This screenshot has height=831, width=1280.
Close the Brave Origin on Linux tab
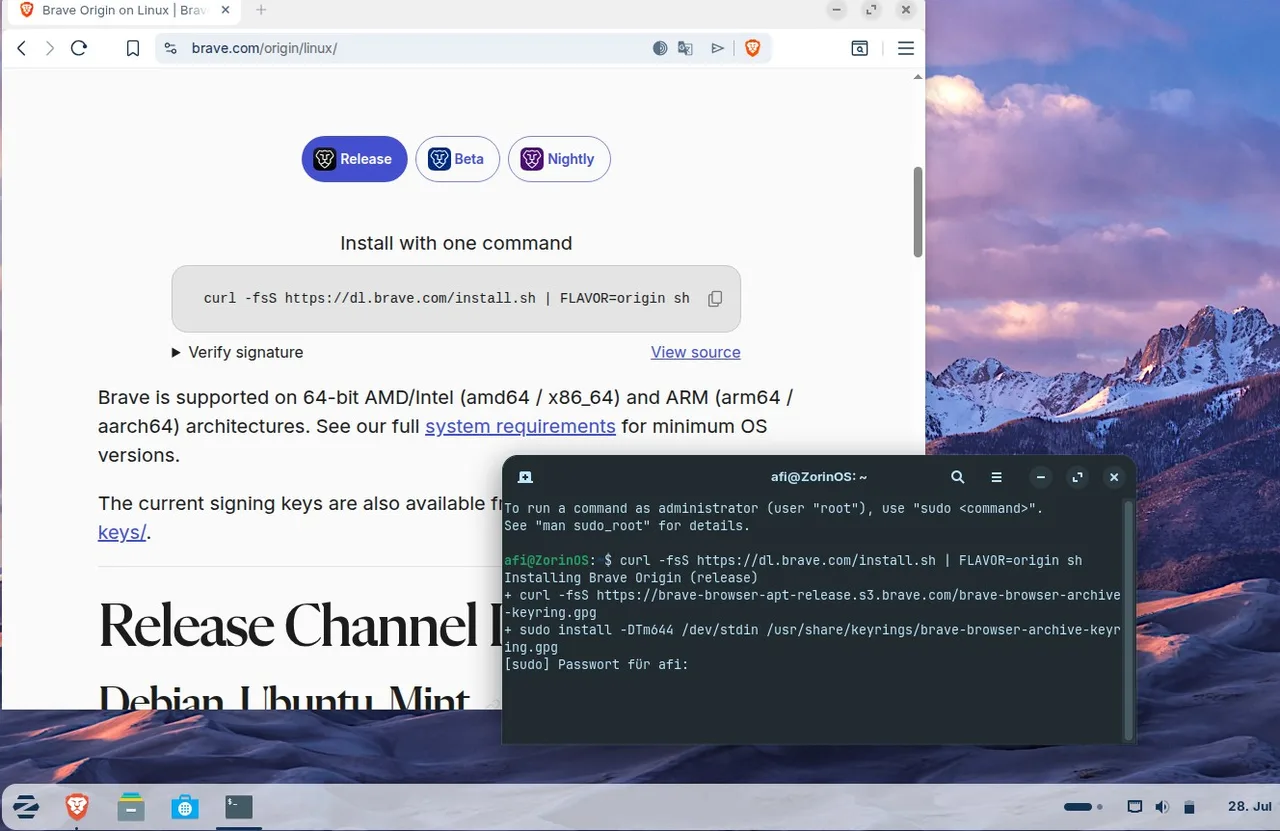click(225, 10)
